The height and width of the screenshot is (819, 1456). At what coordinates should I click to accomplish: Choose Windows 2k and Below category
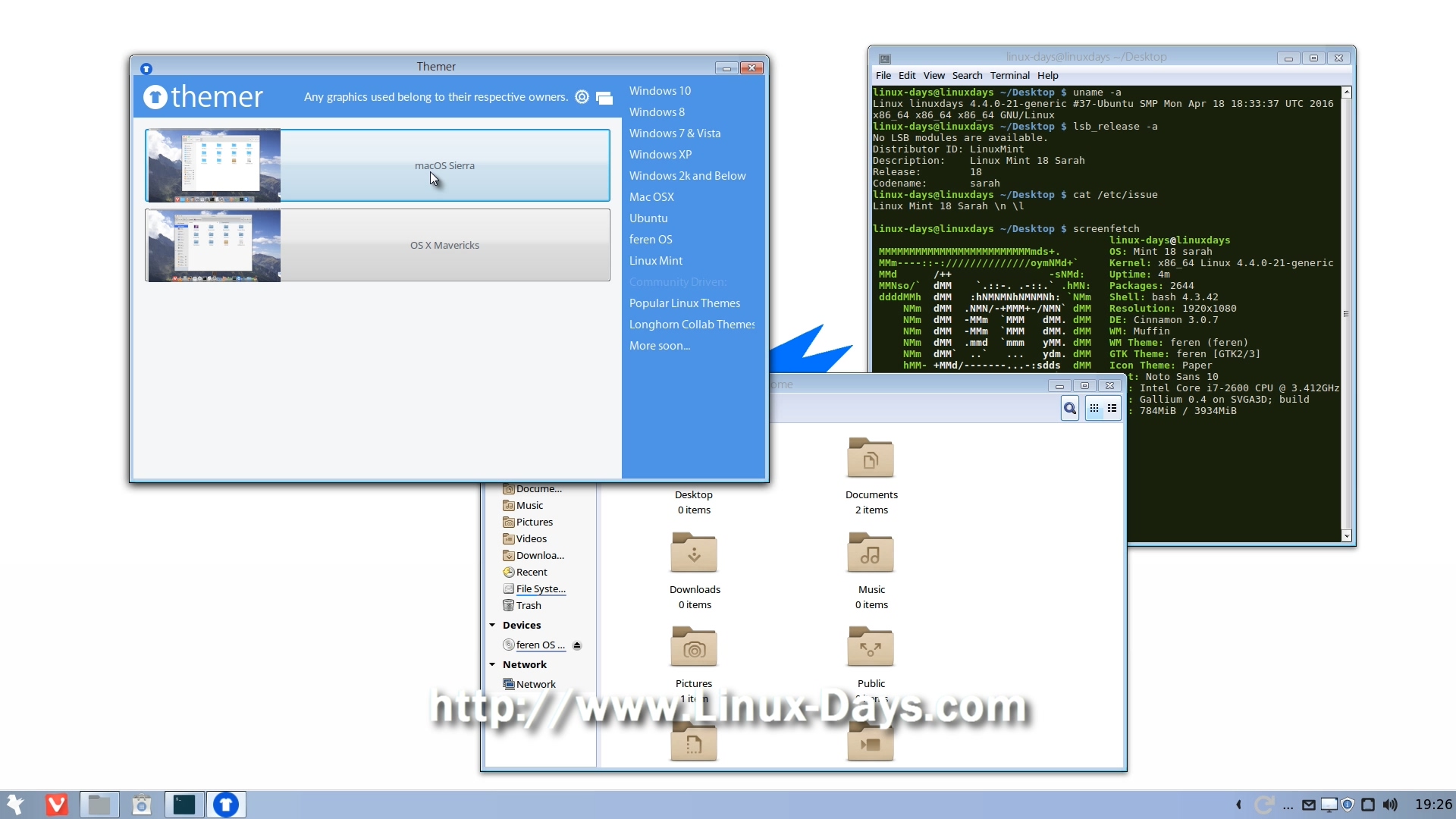(687, 176)
